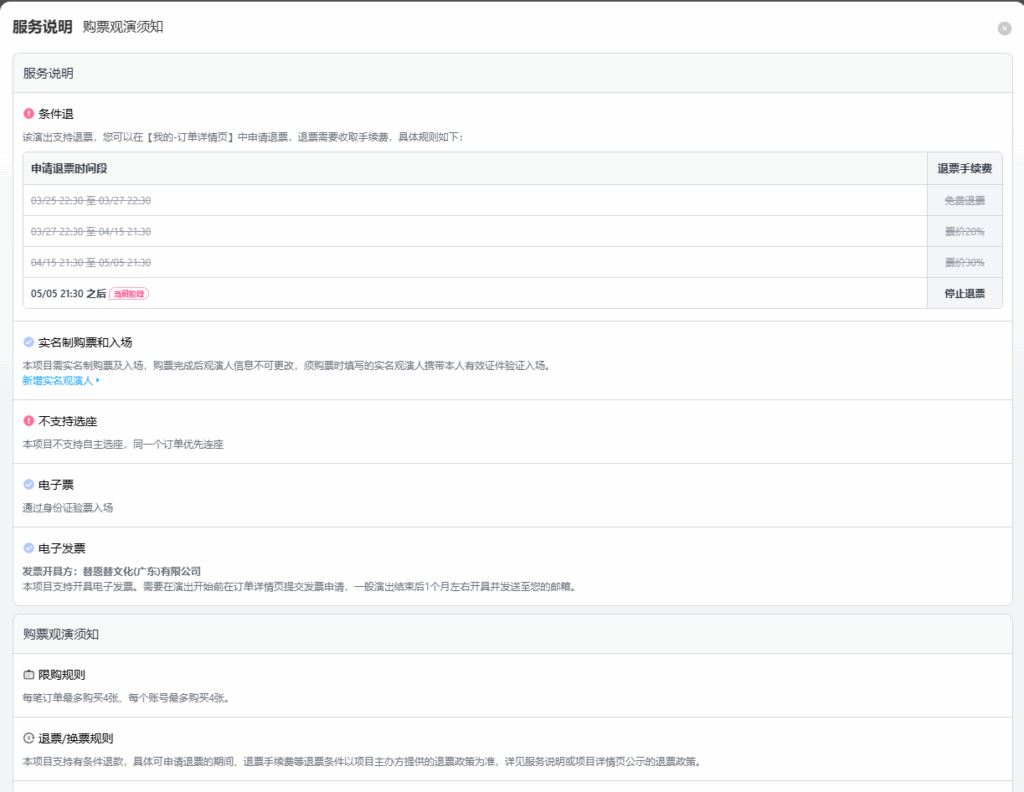Click the blue check icon beside 电子票

click(28, 485)
